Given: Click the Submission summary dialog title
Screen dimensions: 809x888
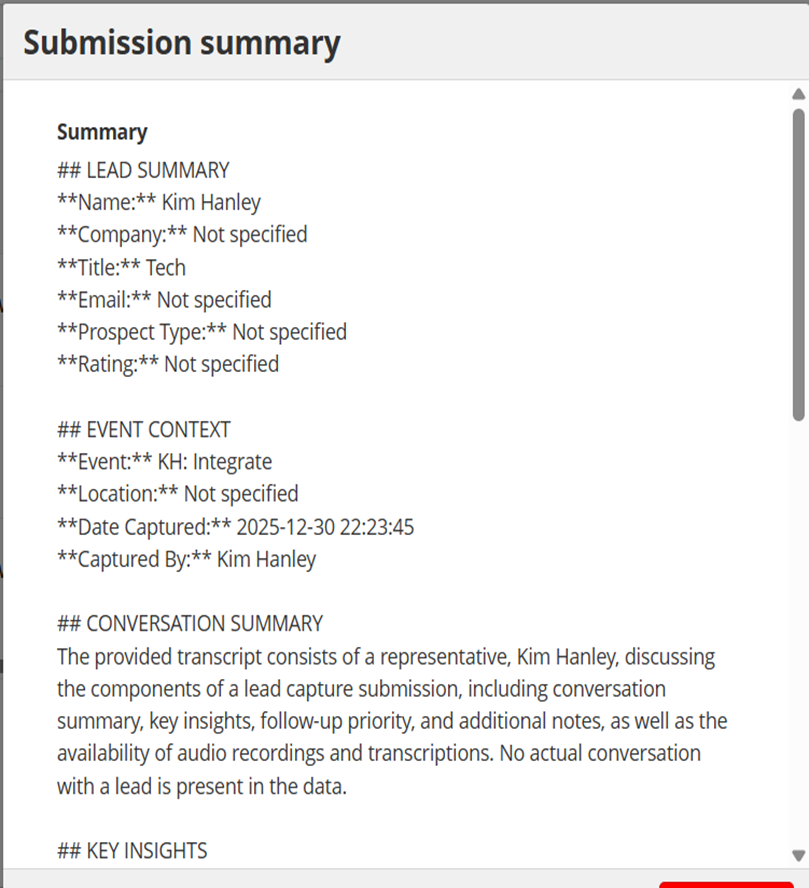Looking at the screenshot, I should click(182, 43).
